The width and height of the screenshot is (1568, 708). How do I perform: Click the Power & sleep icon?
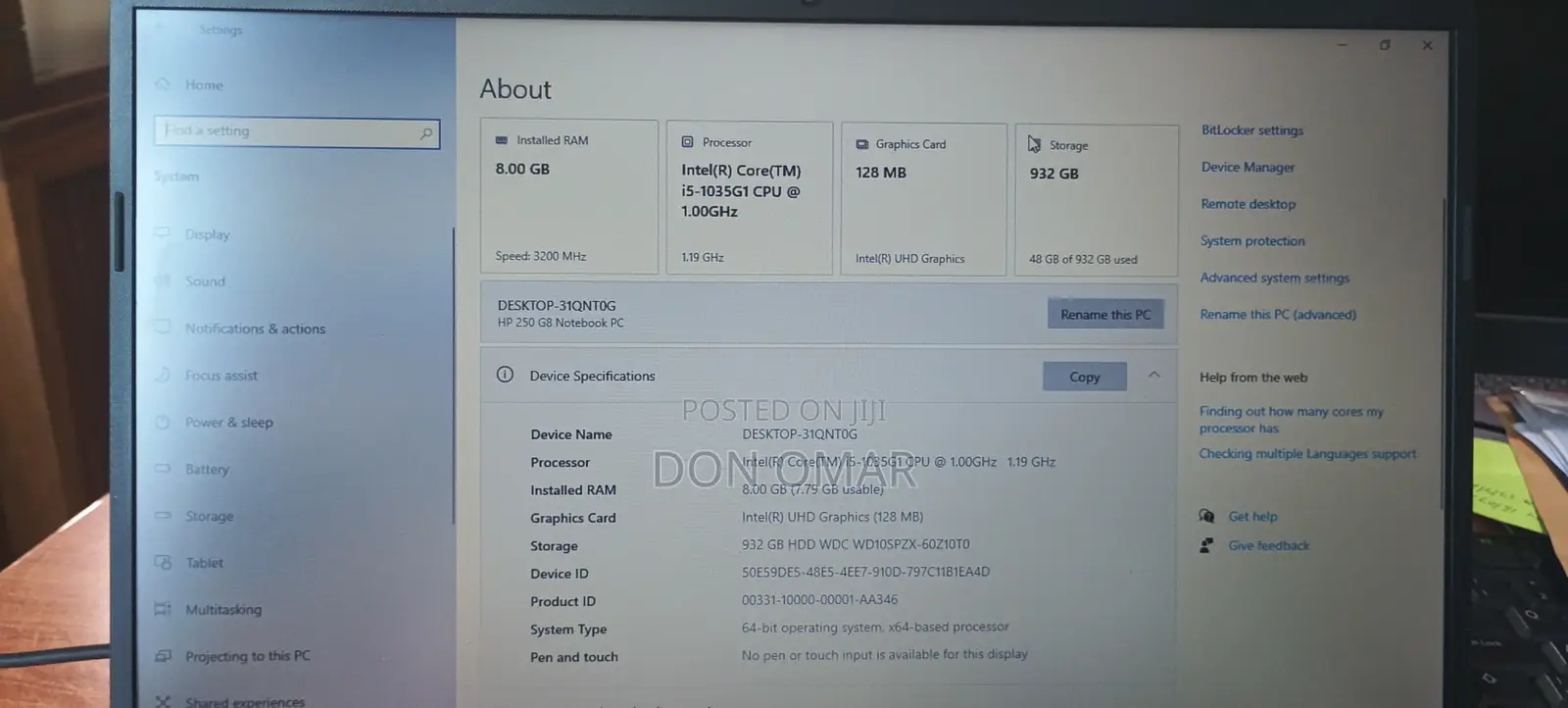pos(163,422)
